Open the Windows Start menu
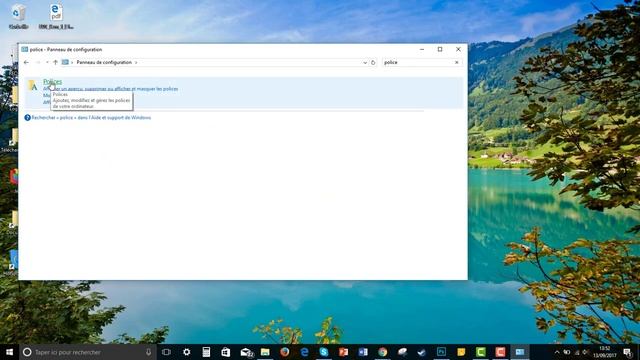 [9, 352]
